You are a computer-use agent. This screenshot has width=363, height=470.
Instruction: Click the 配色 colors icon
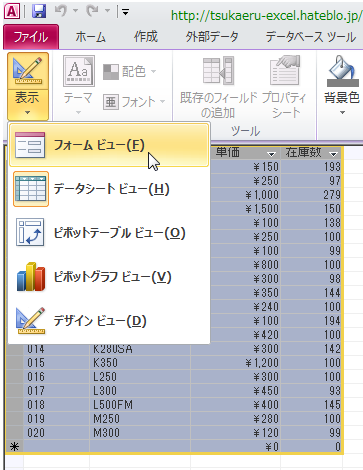(x=111, y=72)
